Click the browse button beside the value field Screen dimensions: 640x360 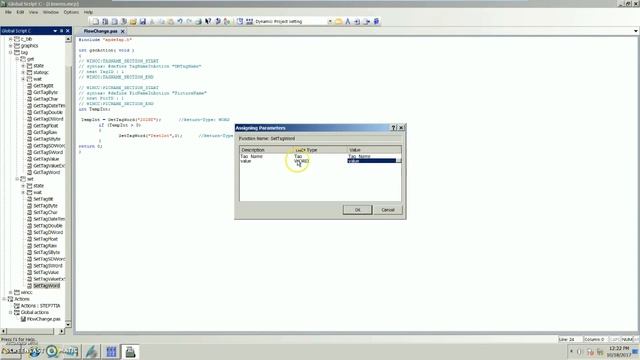[x=399, y=161]
